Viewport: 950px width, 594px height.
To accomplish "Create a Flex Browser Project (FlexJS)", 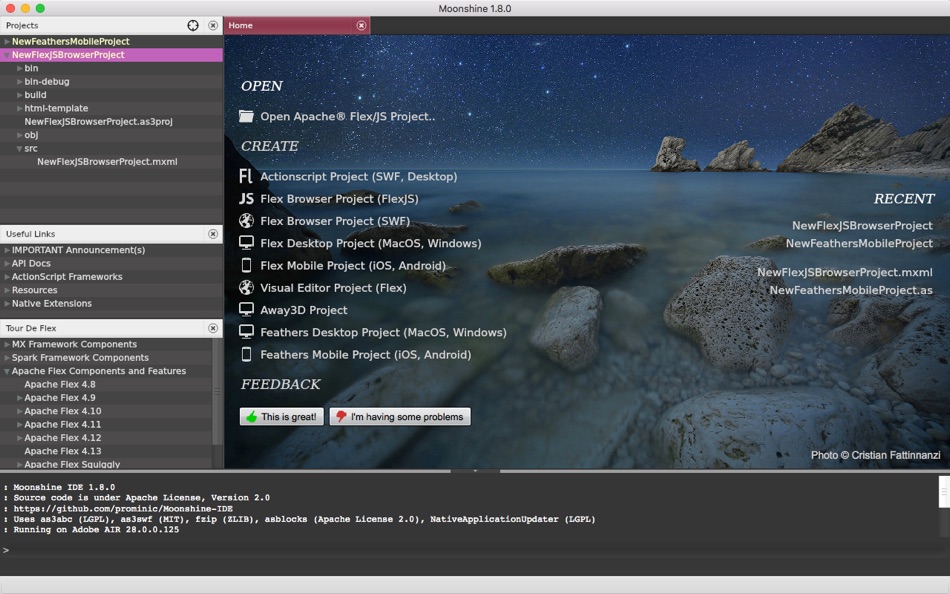I will click(x=339, y=199).
